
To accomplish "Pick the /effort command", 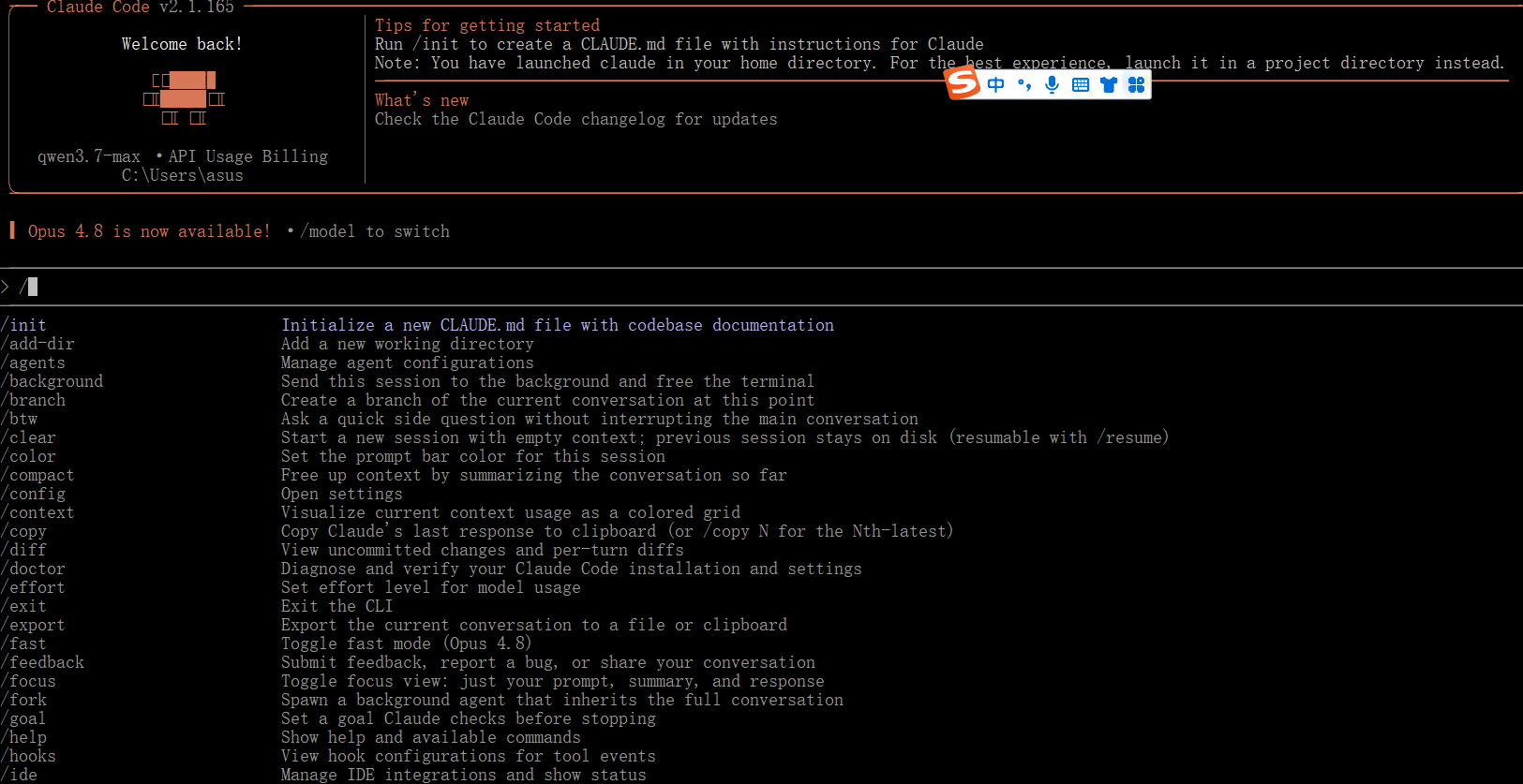I will (33, 587).
